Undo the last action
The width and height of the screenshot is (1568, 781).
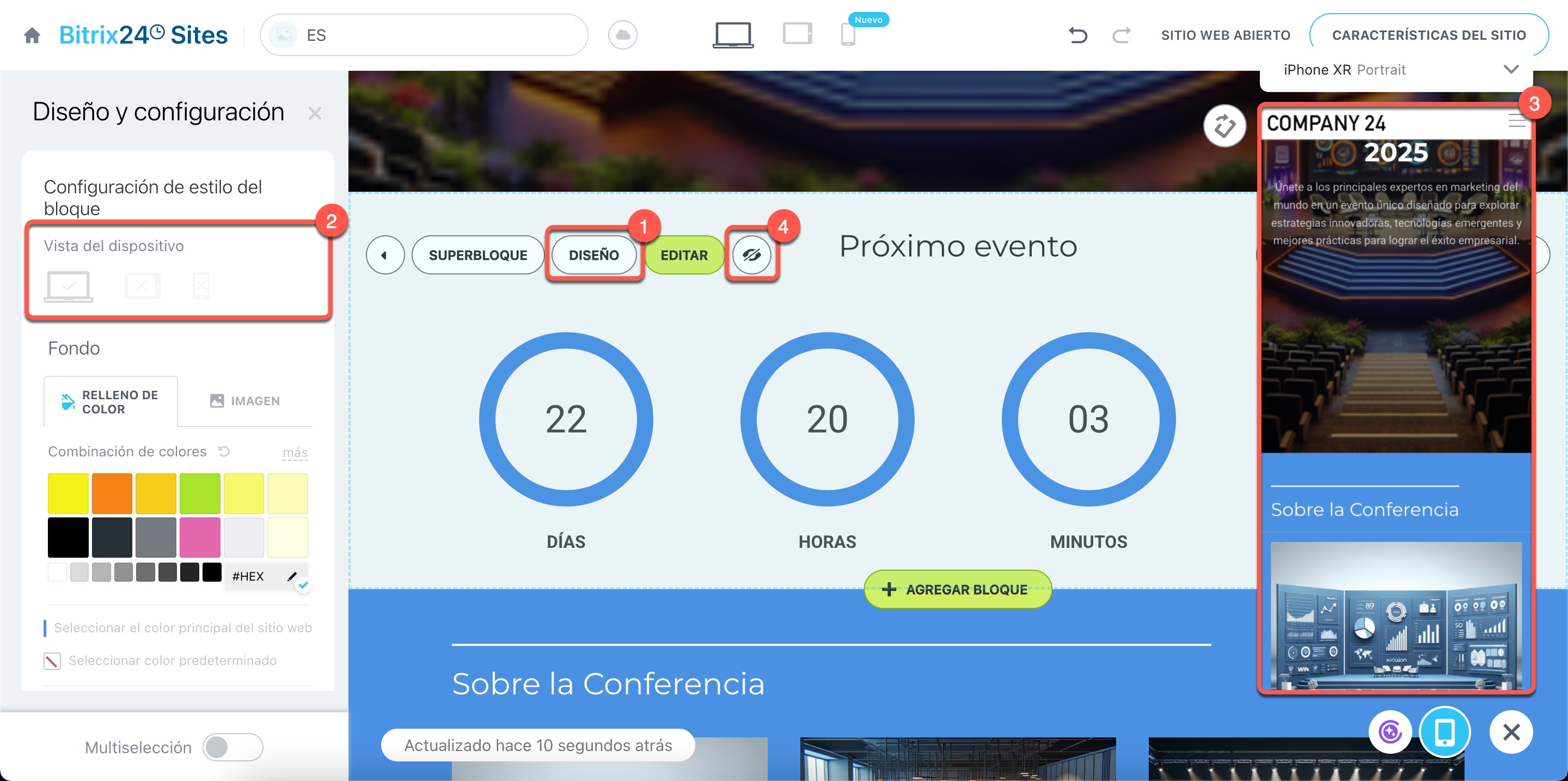[1077, 35]
